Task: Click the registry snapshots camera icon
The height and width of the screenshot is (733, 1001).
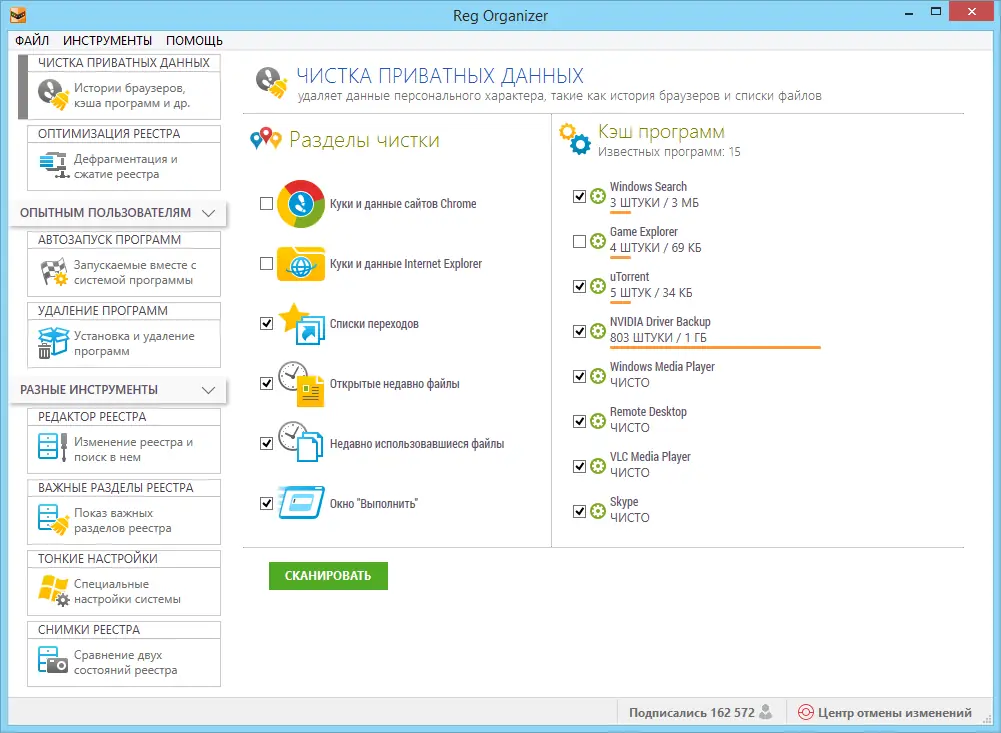Action: (52, 660)
